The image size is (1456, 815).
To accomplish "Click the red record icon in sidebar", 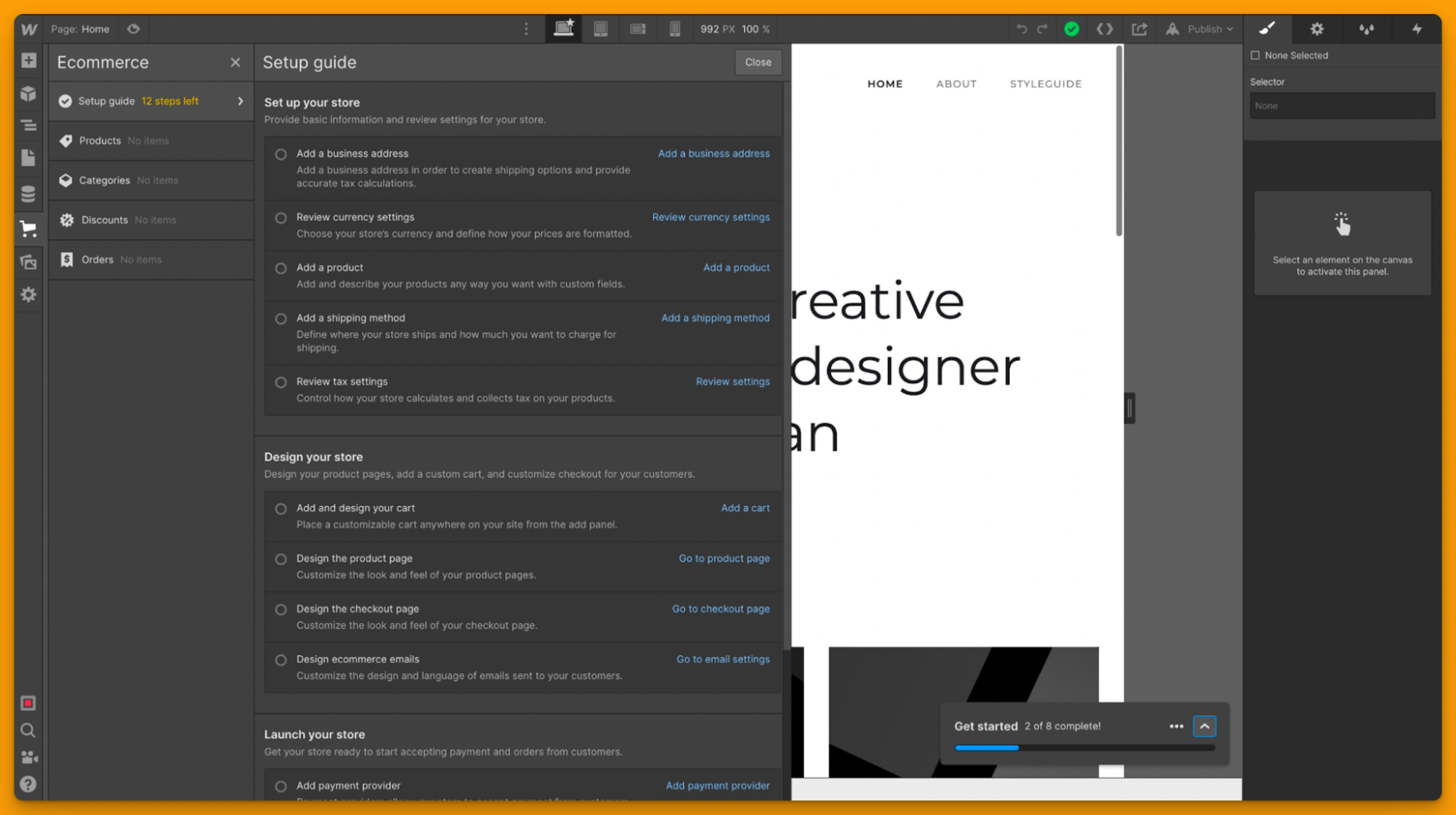I will coord(28,703).
